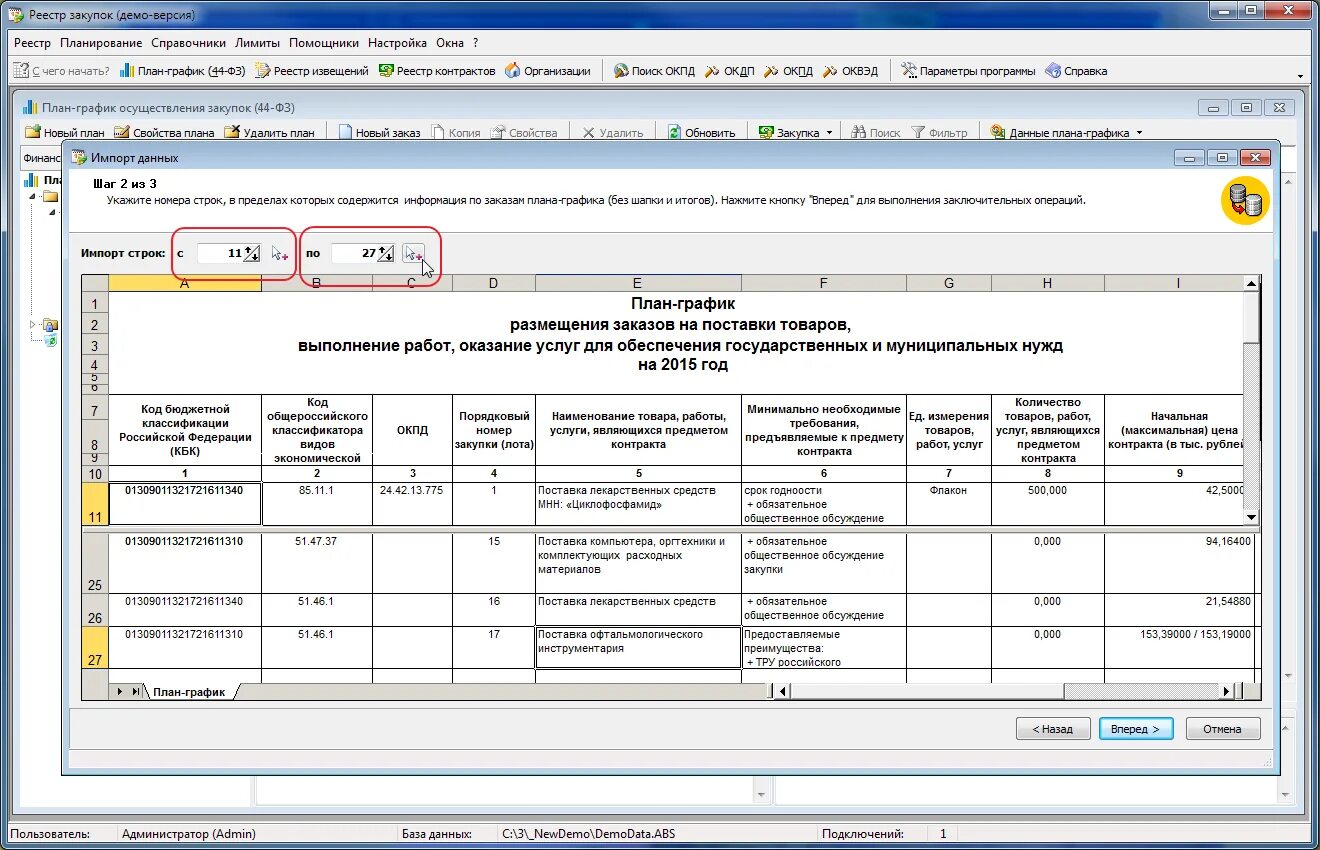The height and width of the screenshot is (850, 1320).
Task: Select column header A in spreadsheet
Action: coord(185,284)
